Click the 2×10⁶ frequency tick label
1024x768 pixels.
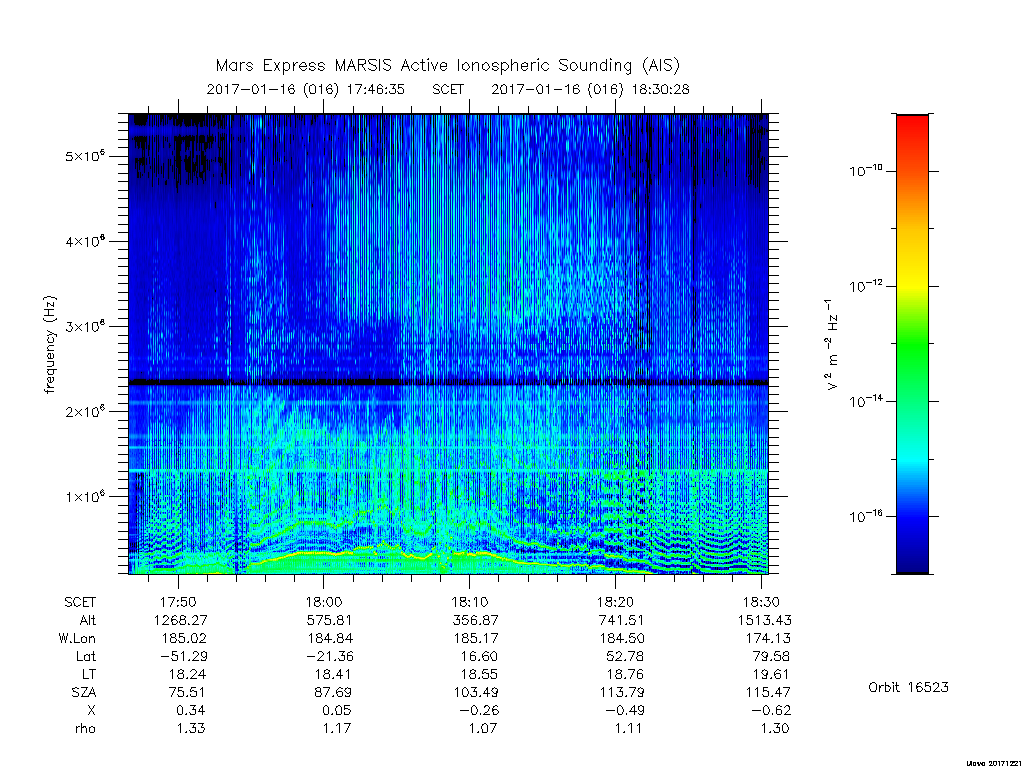[x=85, y=411]
